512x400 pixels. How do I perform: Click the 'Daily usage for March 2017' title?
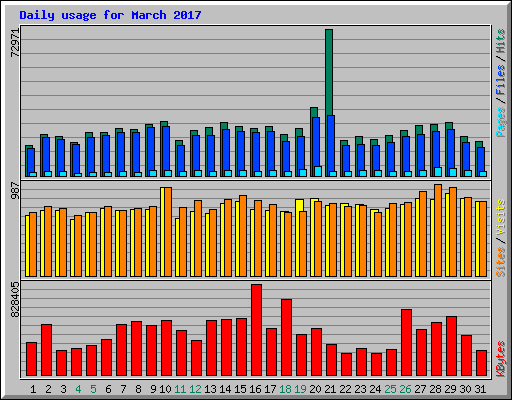pos(110,15)
